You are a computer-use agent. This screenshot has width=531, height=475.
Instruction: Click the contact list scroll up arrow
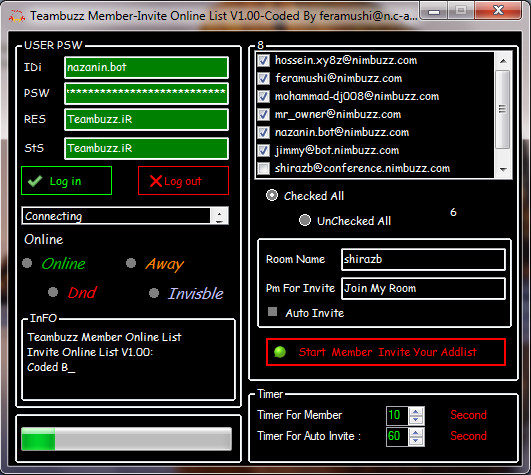coord(503,61)
